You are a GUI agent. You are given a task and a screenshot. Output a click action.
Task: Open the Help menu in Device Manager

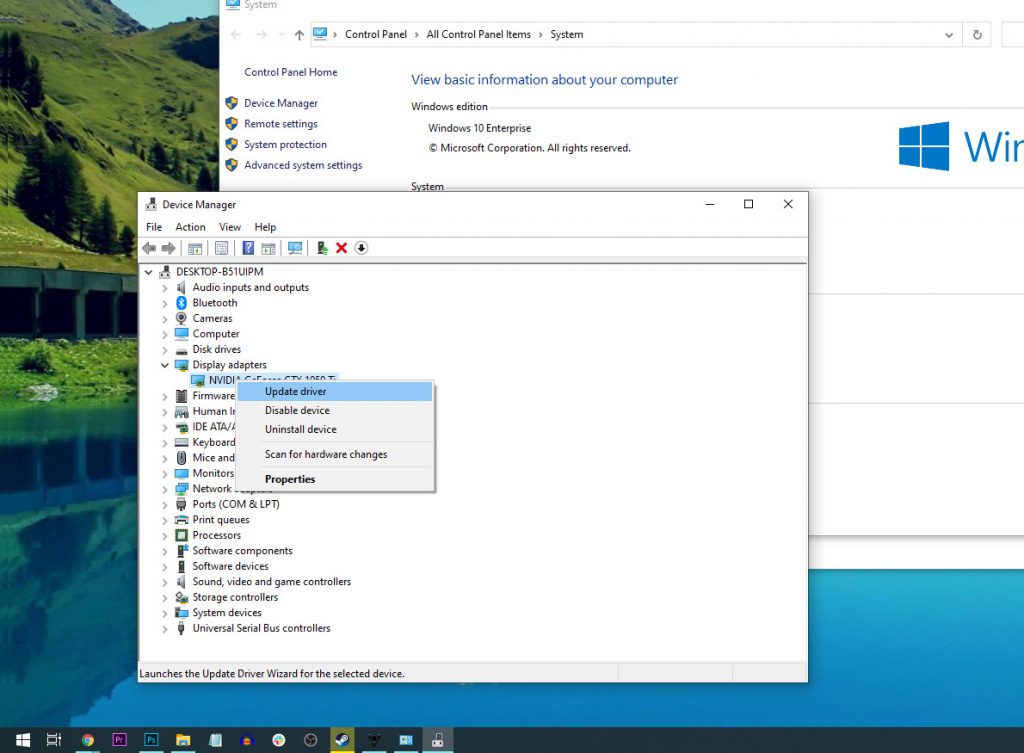coord(265,227)
